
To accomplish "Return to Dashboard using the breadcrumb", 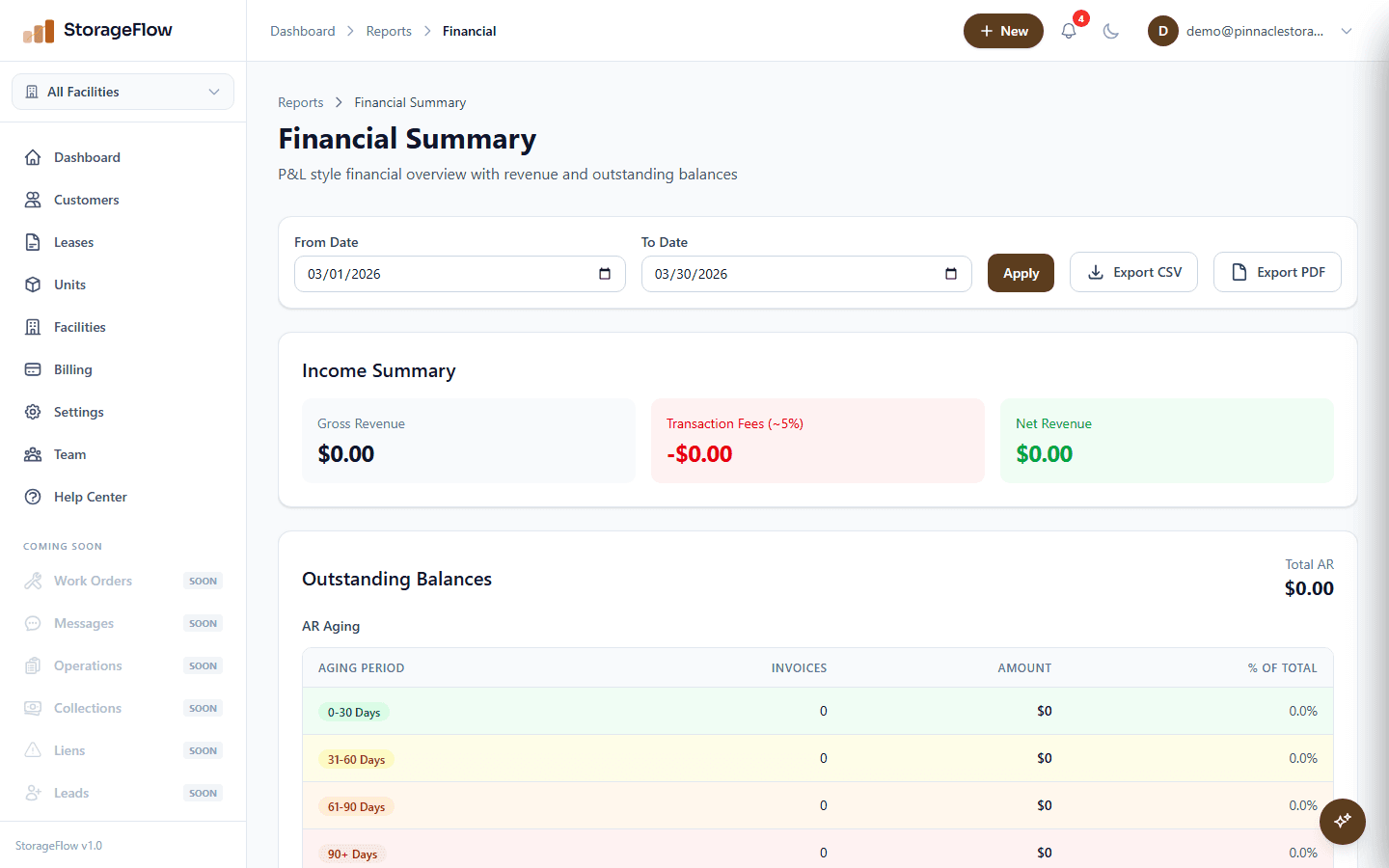I will click(302, 31).
